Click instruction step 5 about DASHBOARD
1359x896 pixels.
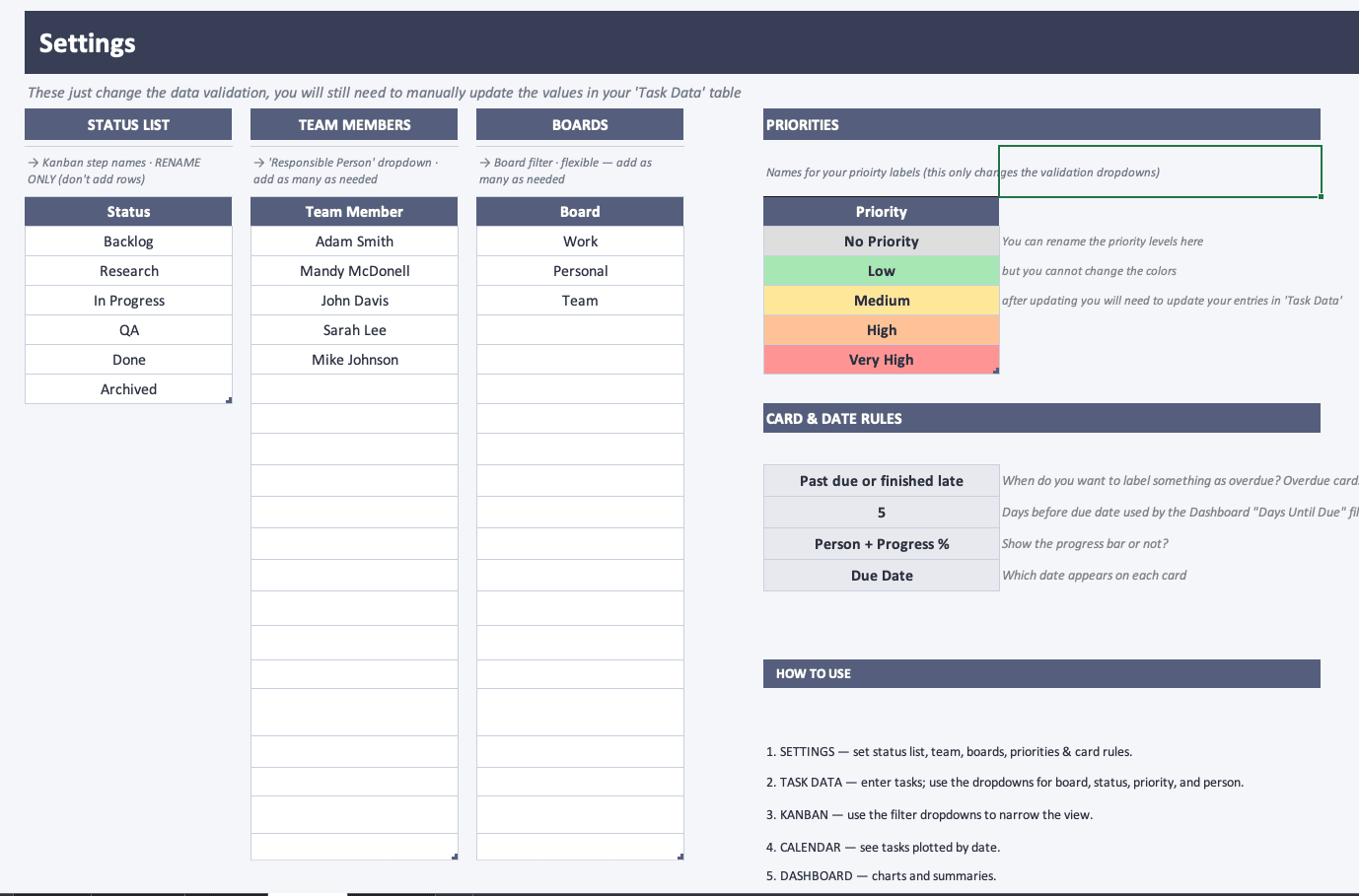click(x=881, y=876)
